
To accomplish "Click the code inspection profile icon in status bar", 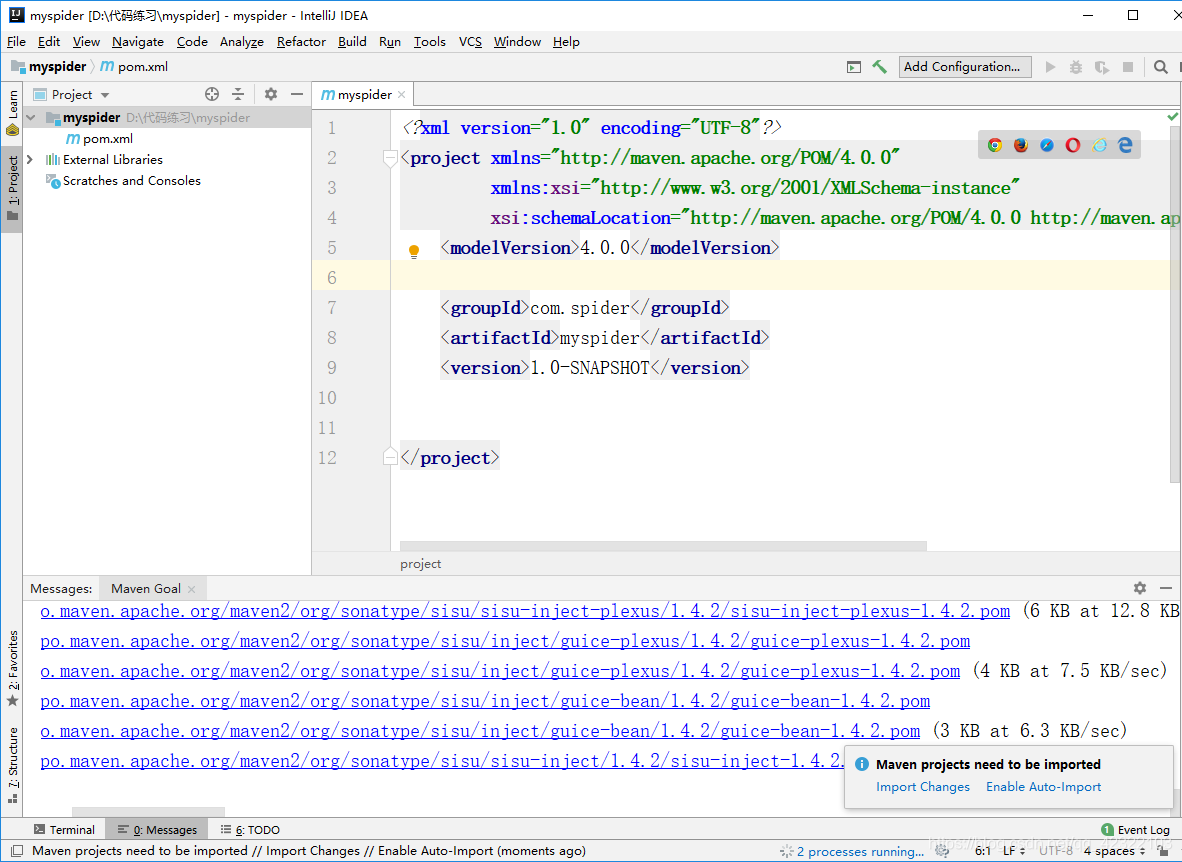I will [942, 851].
